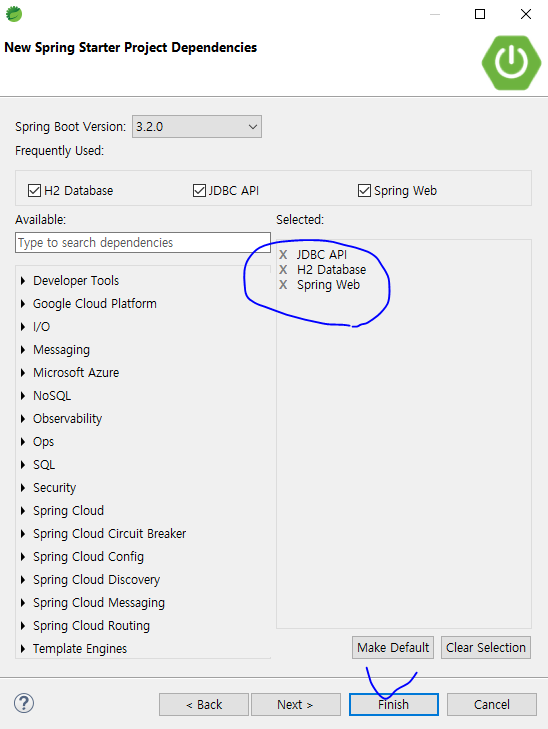The height and width of the screenshot is (729, 548).
Task: Expand Spring Cloud Messaging category
Action: coord(23,603)
